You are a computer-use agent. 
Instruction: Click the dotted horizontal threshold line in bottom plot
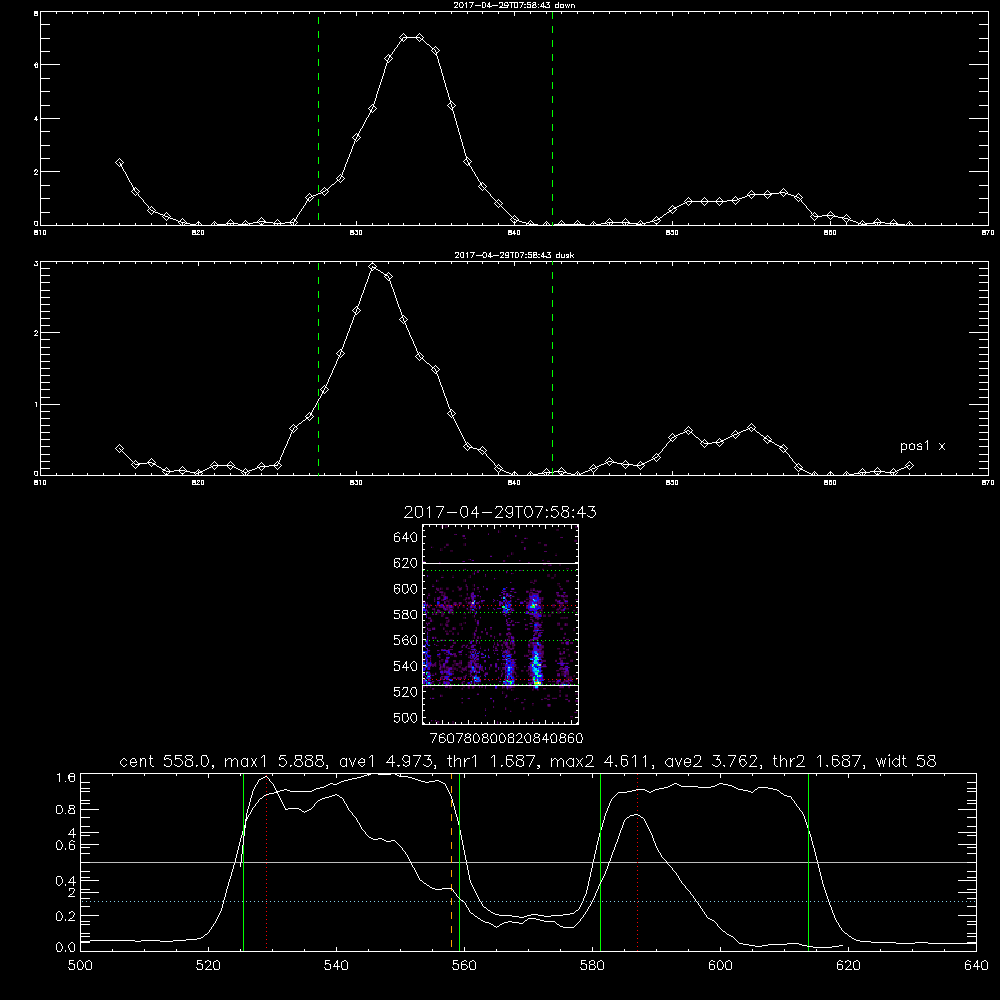[528, 902]
